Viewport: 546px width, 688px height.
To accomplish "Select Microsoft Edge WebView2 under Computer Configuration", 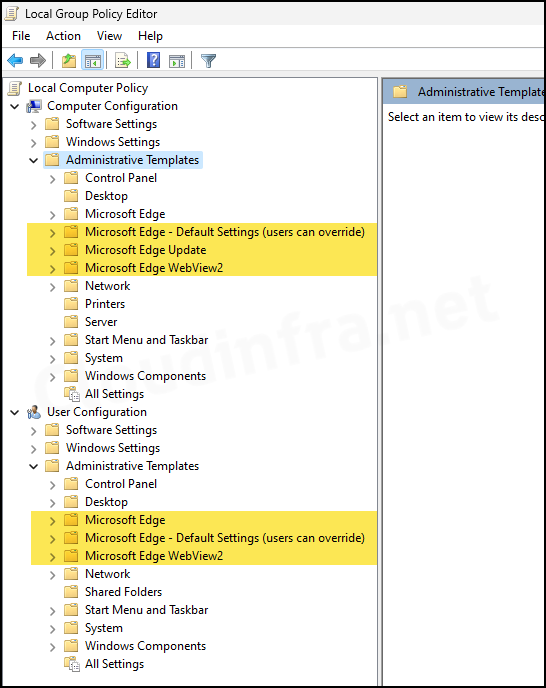I will coord(154,268).
